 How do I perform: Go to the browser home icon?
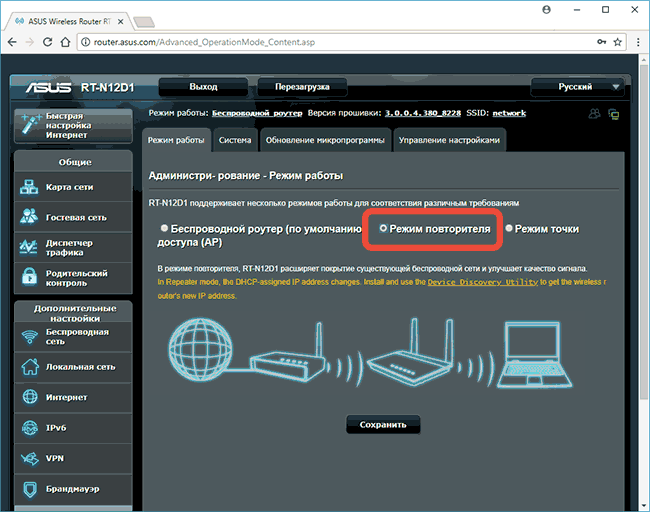click(65, 42)
